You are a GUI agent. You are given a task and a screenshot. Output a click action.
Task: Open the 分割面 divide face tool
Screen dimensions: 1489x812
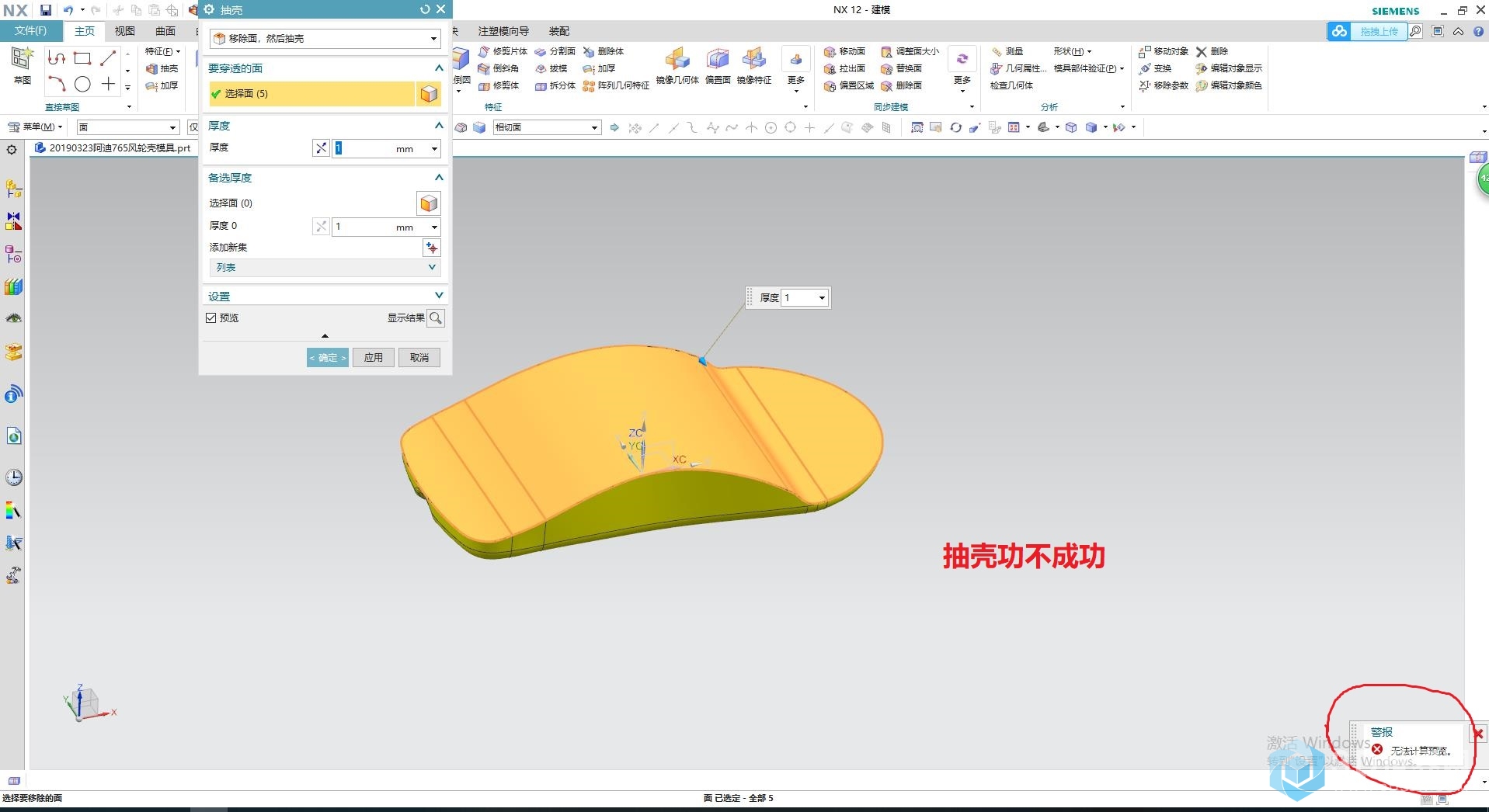tap(555, 51)
